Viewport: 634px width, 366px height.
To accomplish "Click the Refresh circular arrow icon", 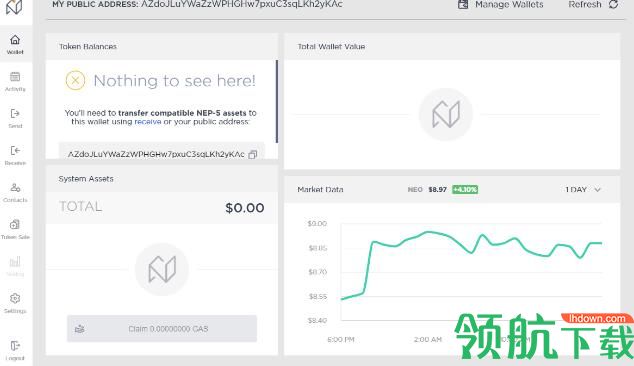I will tap(613, 4).
